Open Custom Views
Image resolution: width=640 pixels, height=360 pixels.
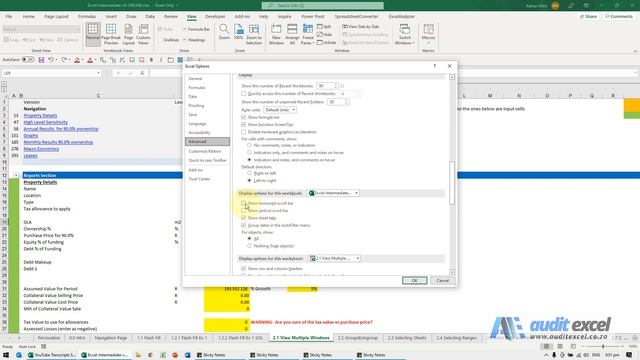143,34
